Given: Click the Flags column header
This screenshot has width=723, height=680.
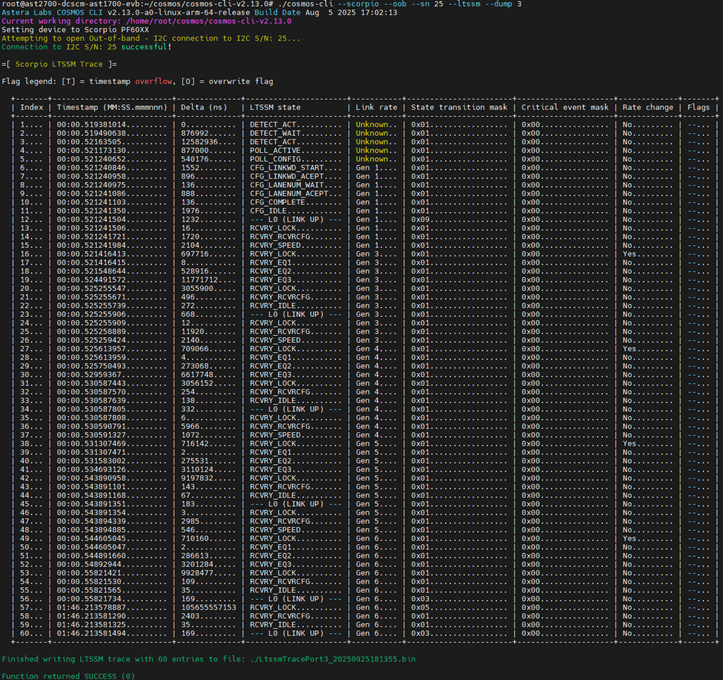Looking at the screenshot, I should 699,107.
